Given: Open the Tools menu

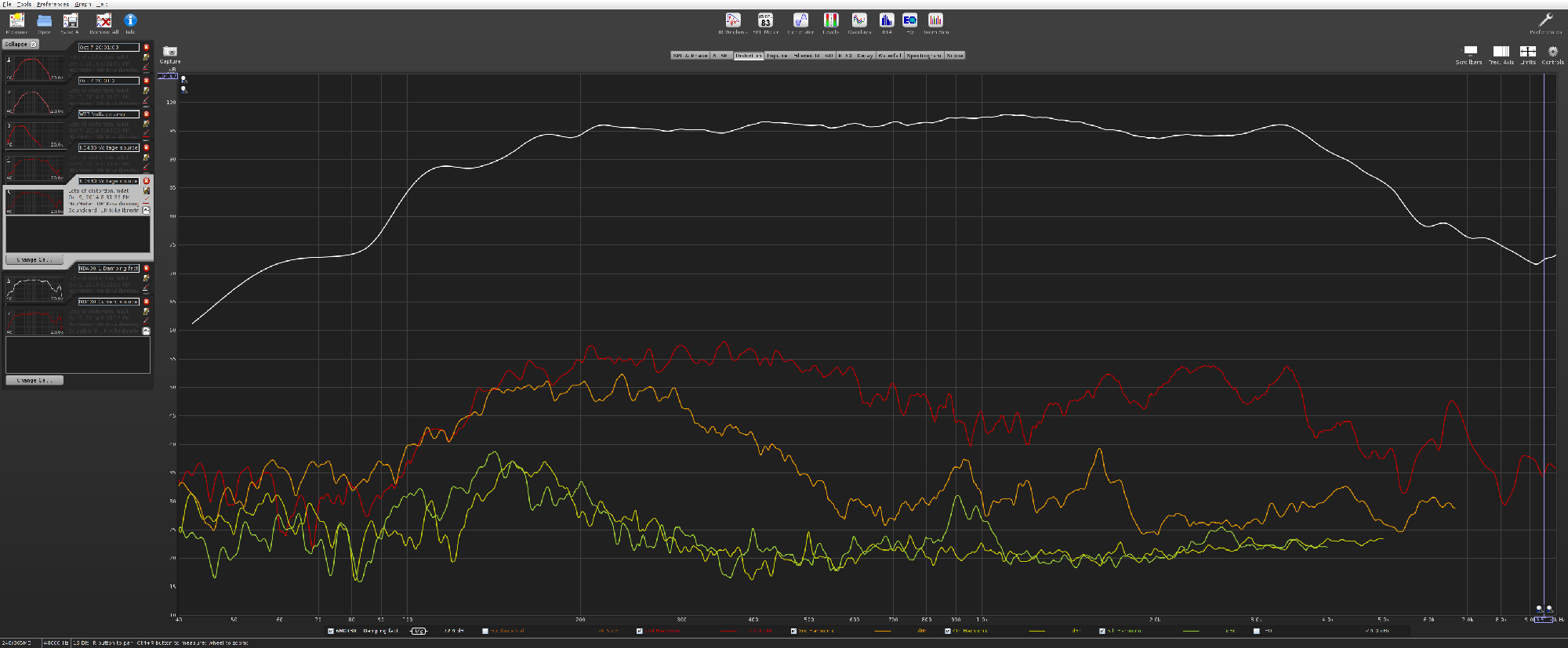Looking at the screenshot, I should click(24, 4).
